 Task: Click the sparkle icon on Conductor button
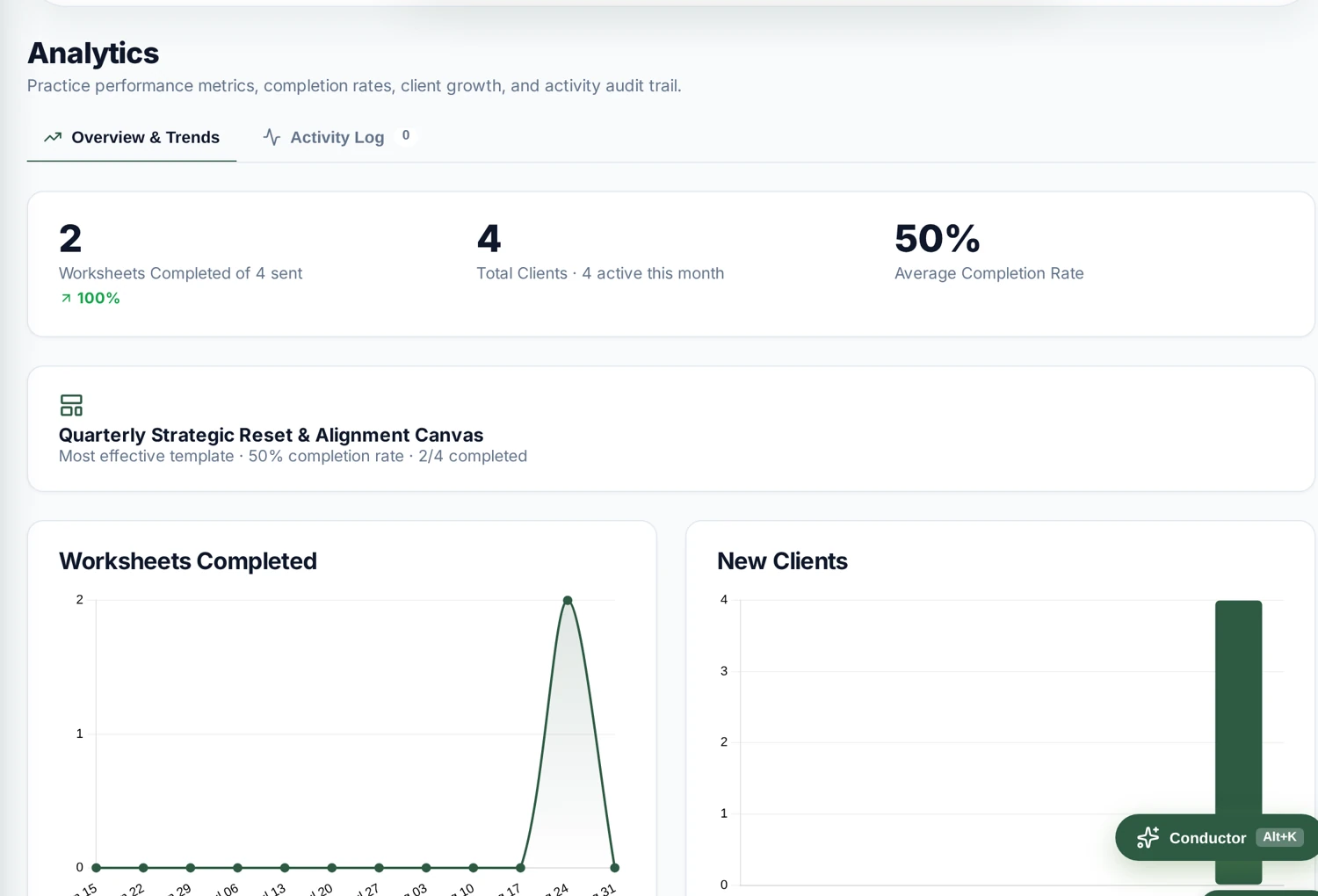[1148, 837]
